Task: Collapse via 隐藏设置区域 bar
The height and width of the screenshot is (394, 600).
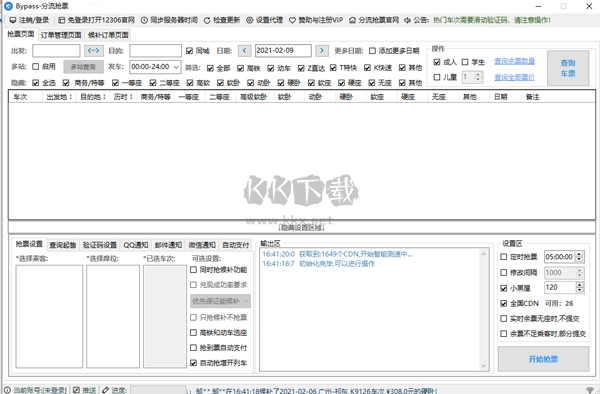Action: tap(302, 228)
